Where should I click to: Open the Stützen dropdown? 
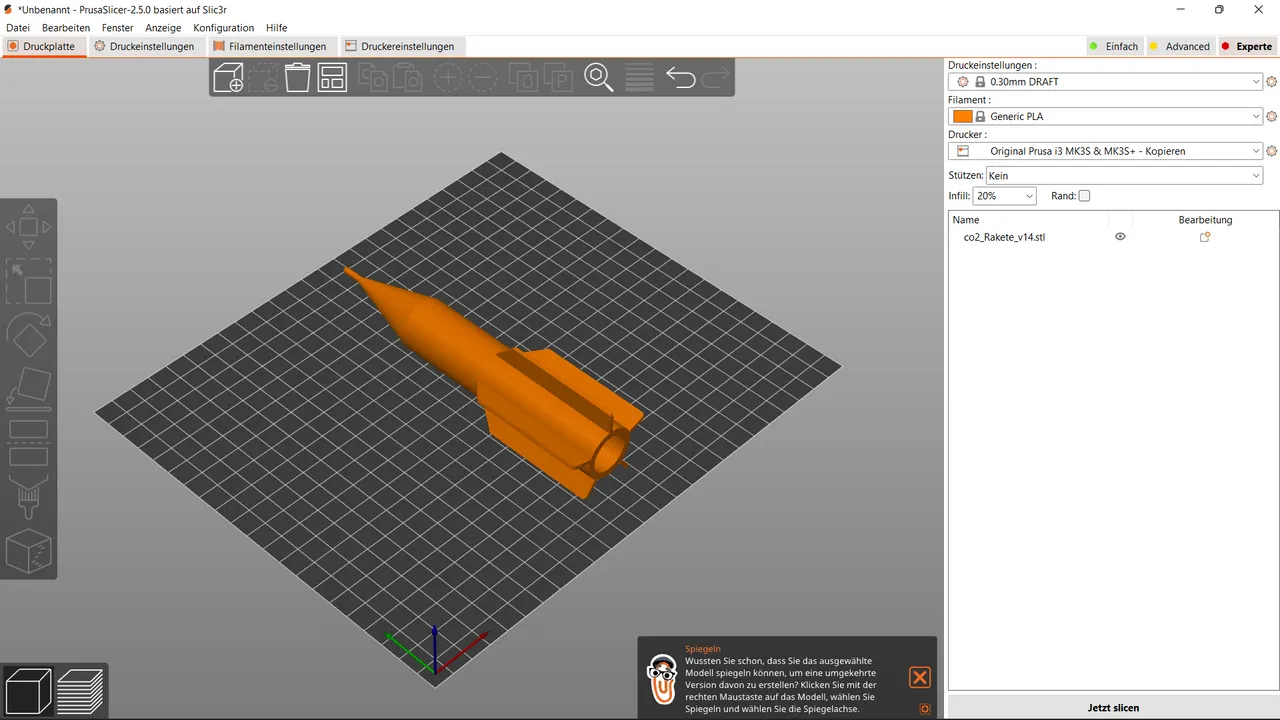[1124, 176]
